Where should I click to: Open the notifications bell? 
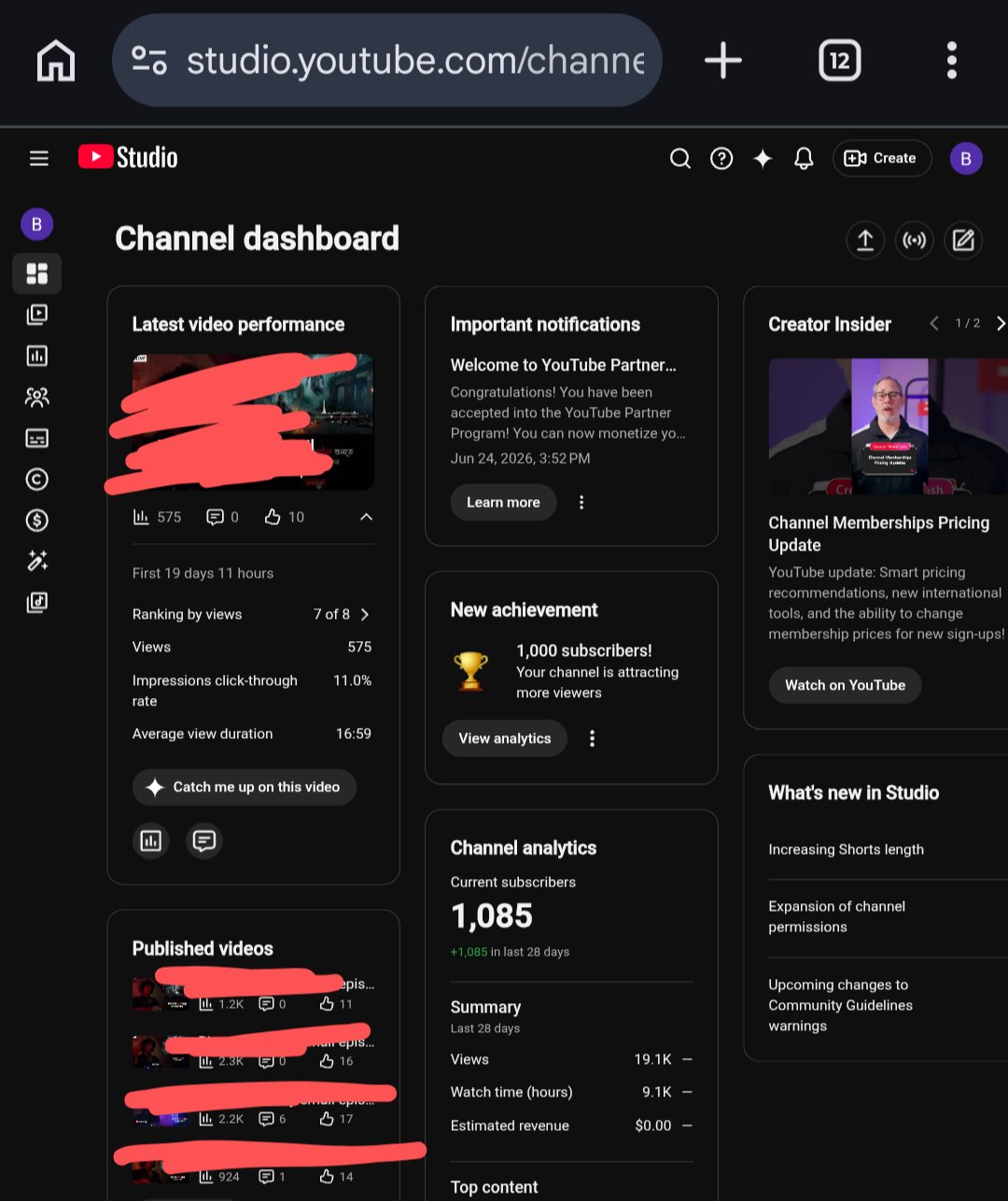click(804, 159)
